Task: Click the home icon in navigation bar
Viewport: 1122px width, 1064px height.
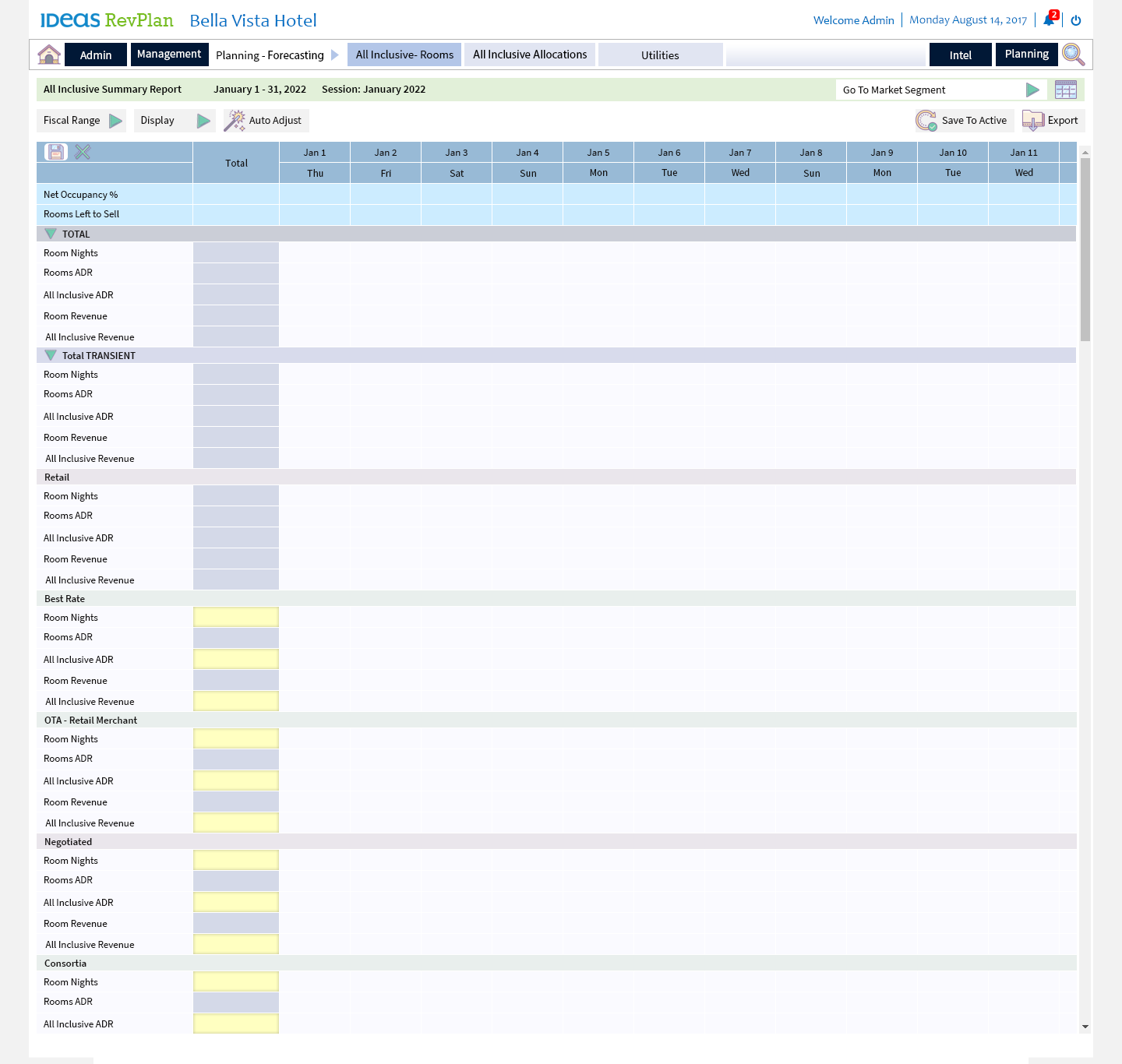Action: [49, 55]
